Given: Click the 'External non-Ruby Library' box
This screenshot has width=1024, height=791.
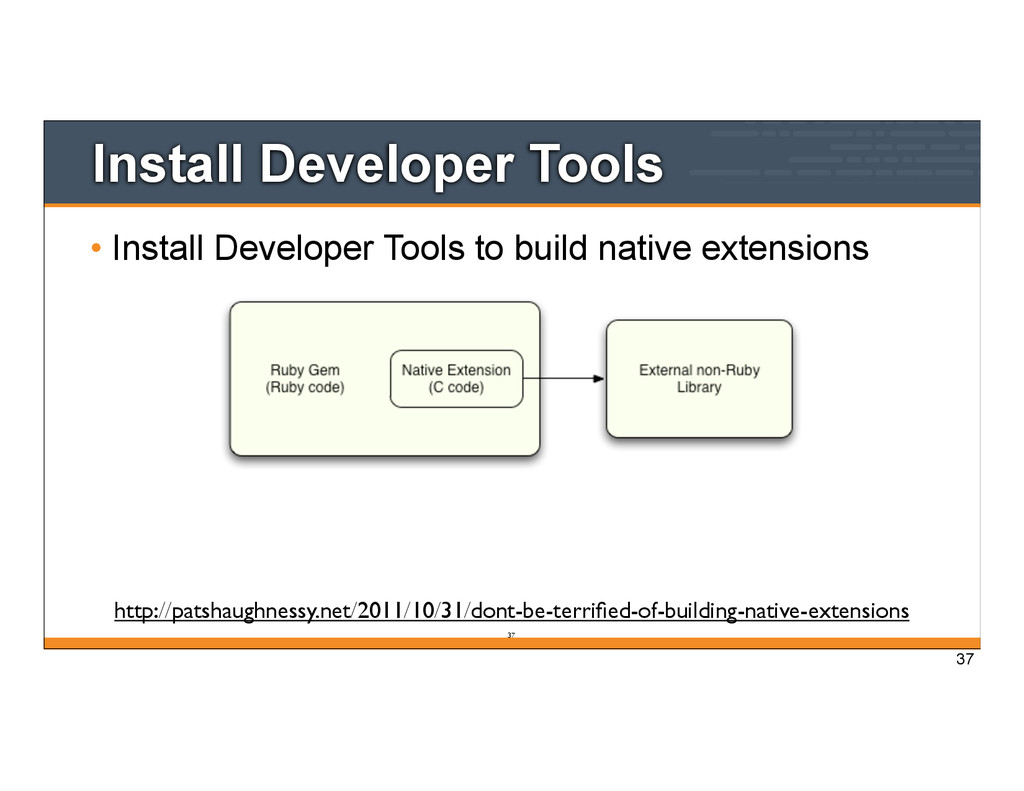Looking at the screenshot, I should pos(699,379).
